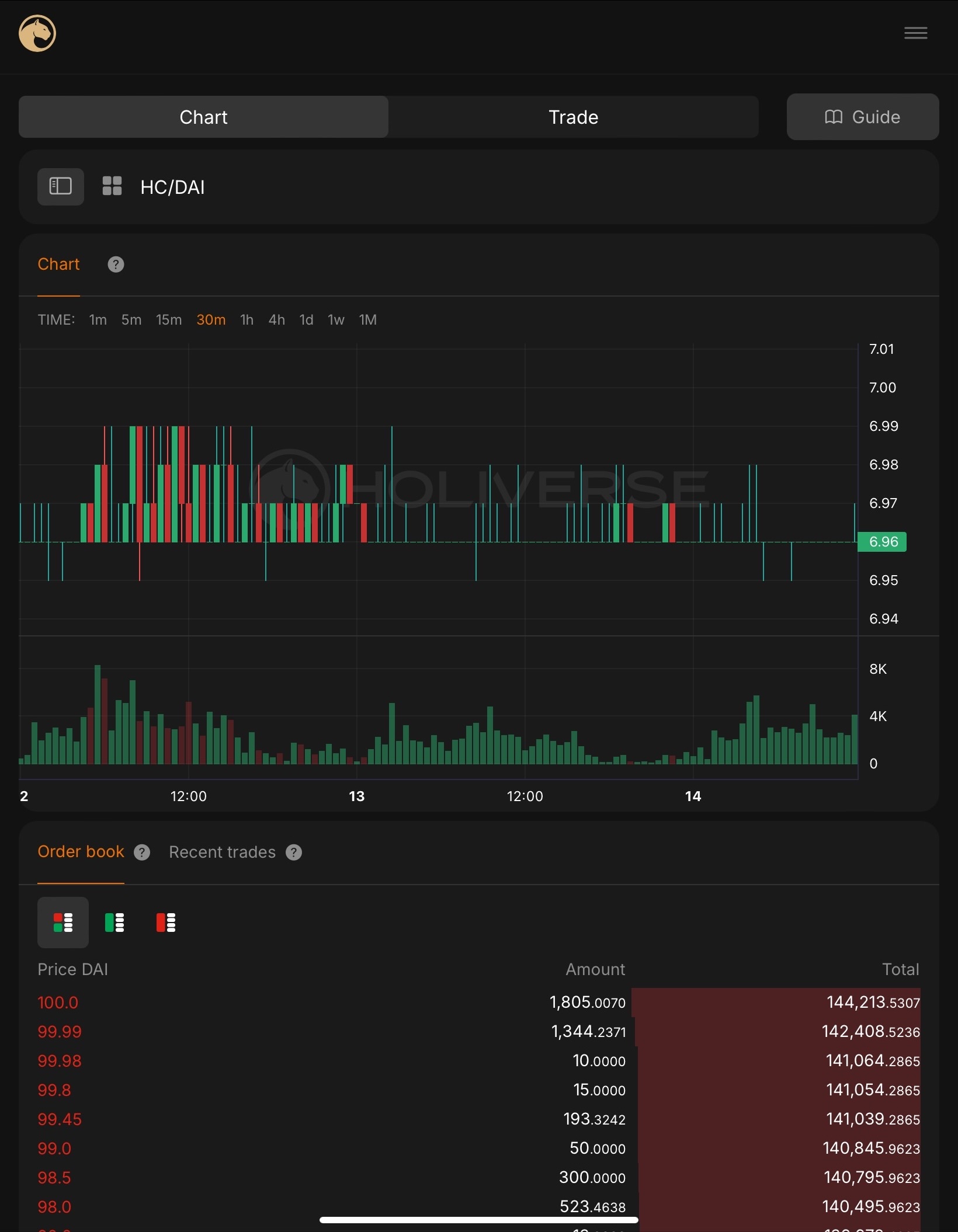
Task: Set timeframe to 1w
Action: (x=336, y=320)
